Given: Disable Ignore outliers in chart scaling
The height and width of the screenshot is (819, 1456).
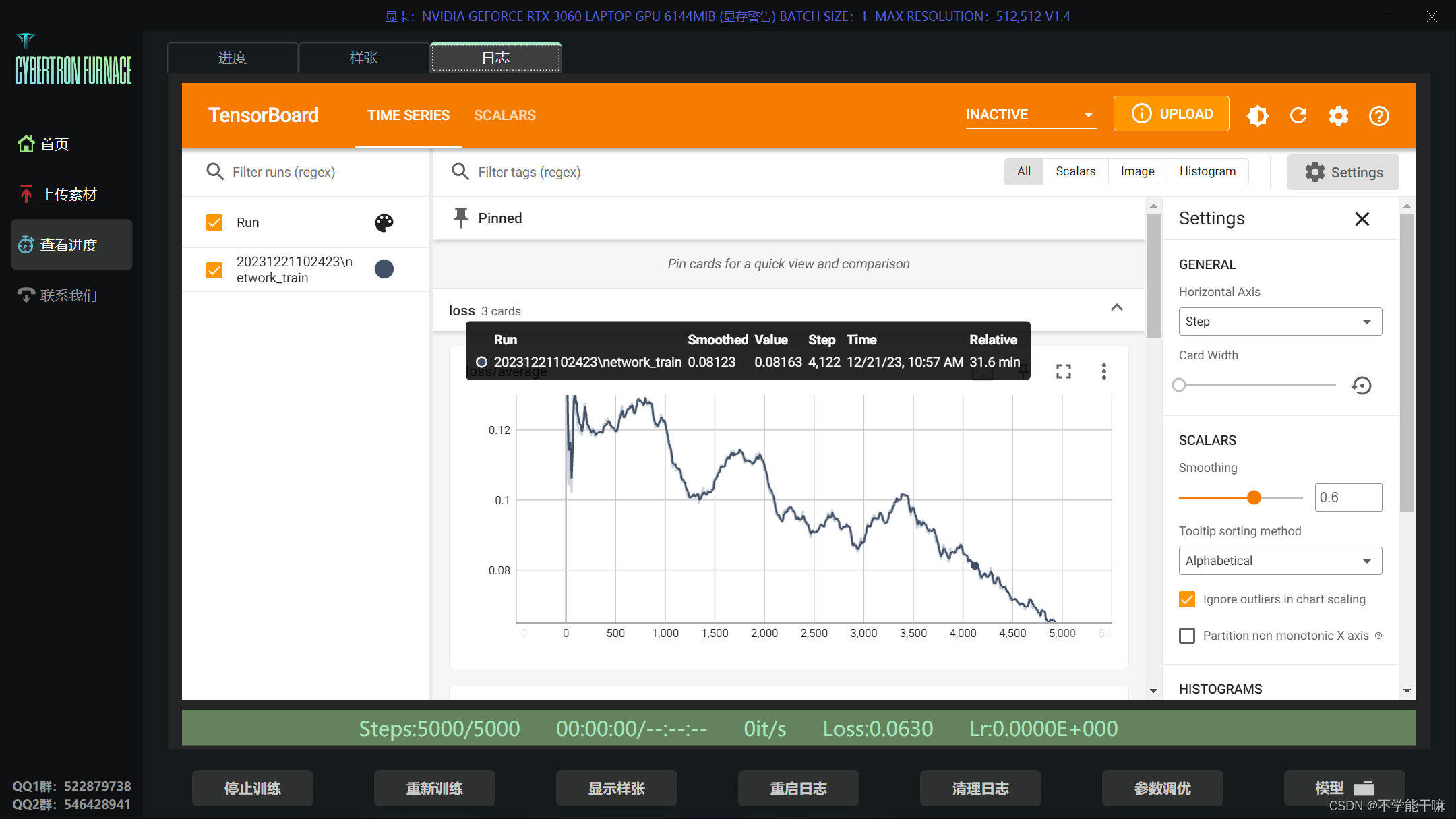Looking at the screenshot, I should pos(1187,599).
